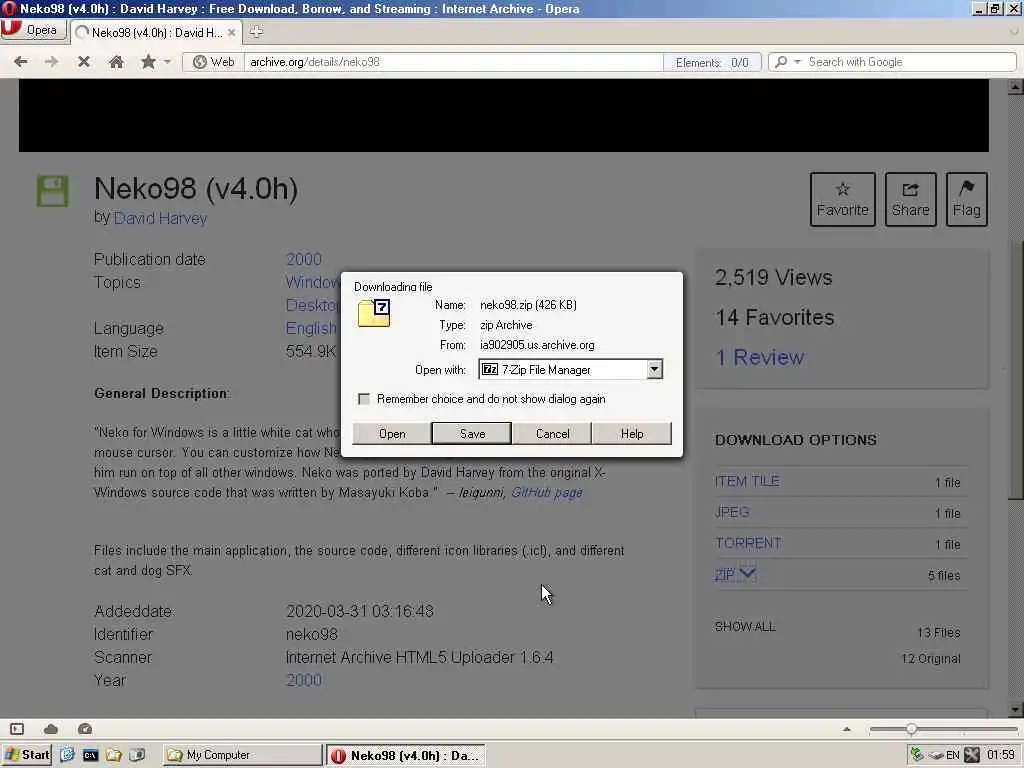Image resolution: width=1024 pixels, height=768 pixels.
Task: Adjust the zoom slider handle
Action: [911, 729]
